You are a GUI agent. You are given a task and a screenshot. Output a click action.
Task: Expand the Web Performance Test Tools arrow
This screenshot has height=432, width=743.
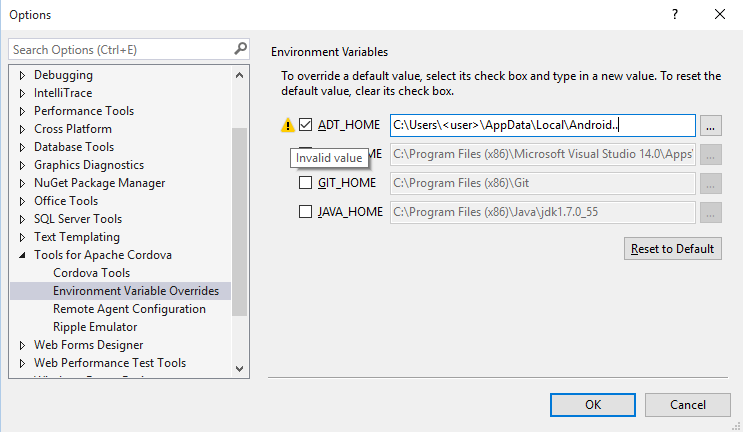click(22, 363)
